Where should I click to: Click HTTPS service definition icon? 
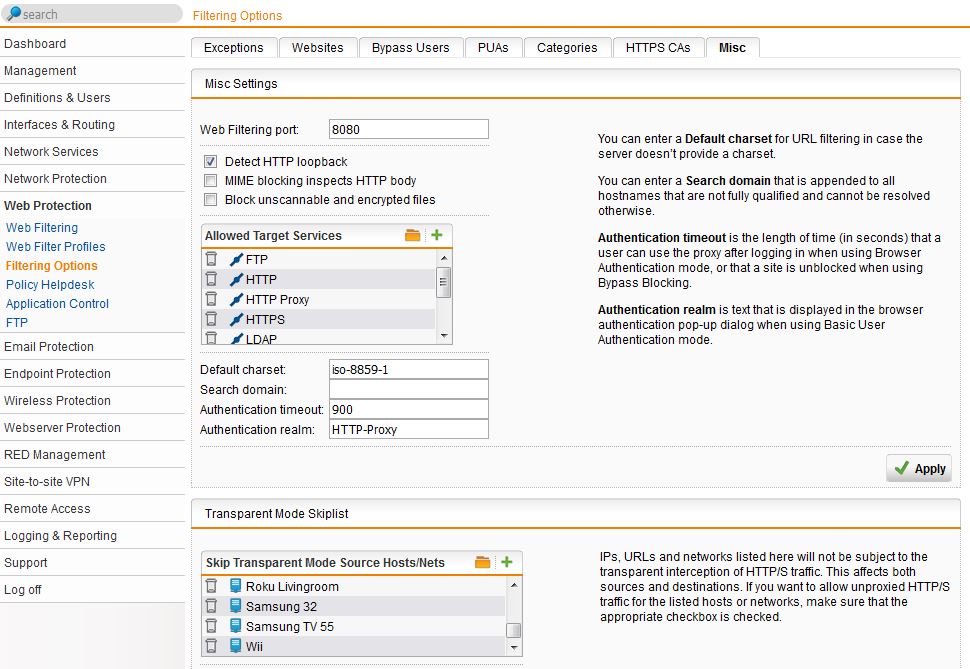point(236,319)
